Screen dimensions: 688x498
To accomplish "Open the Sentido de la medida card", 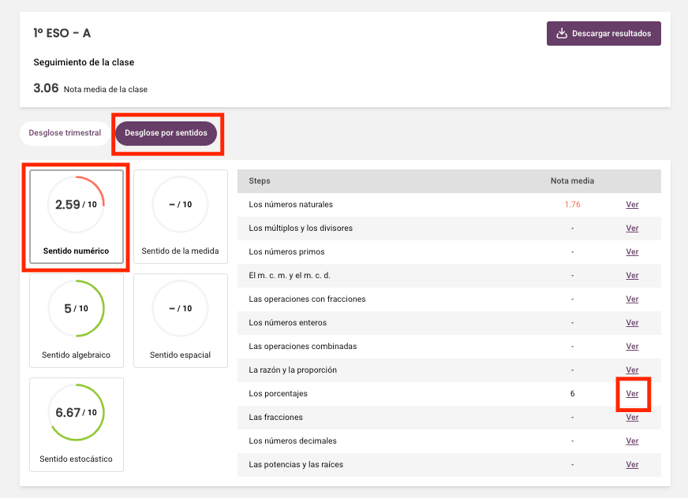I will [180, 217].
